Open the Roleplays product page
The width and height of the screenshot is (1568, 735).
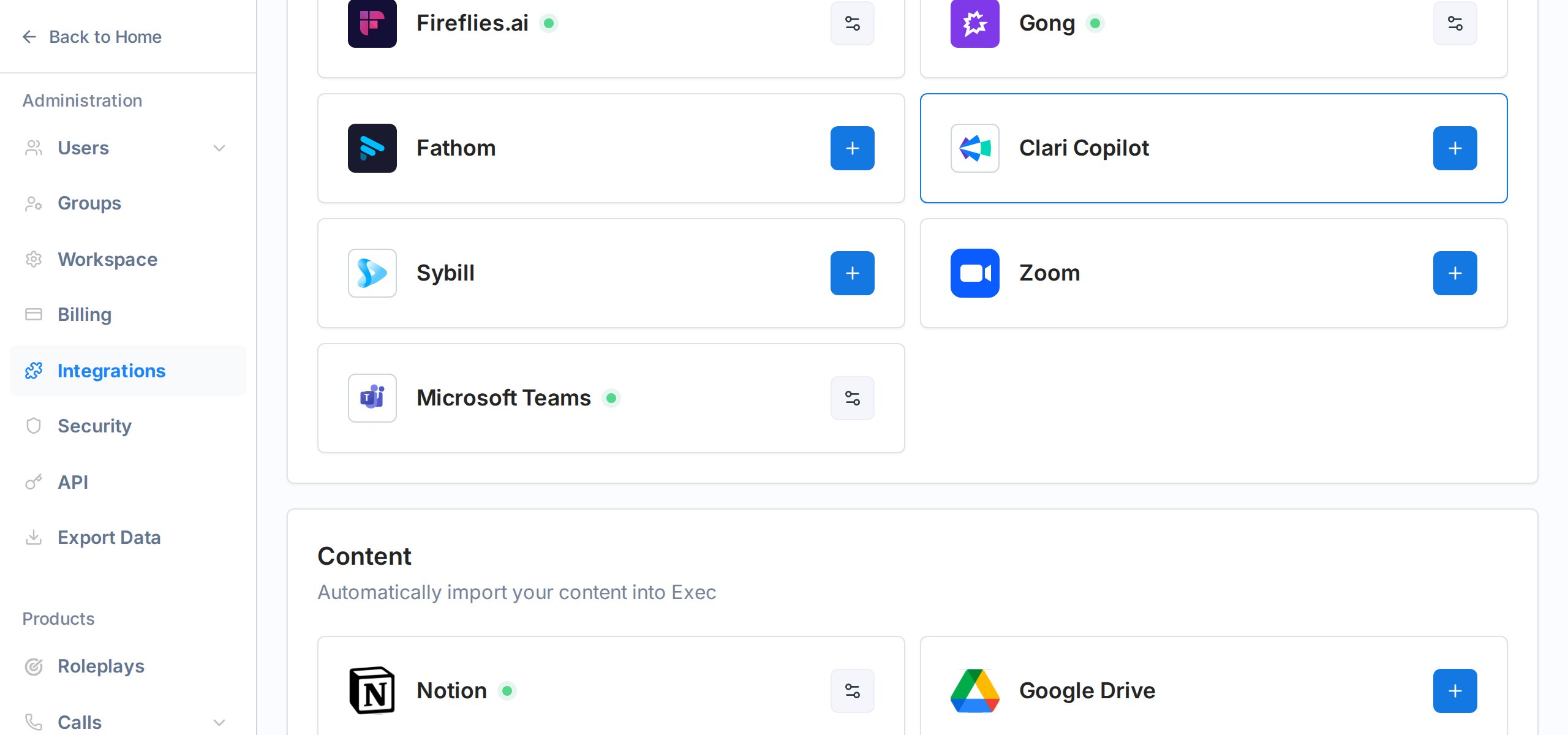[127, 666]
